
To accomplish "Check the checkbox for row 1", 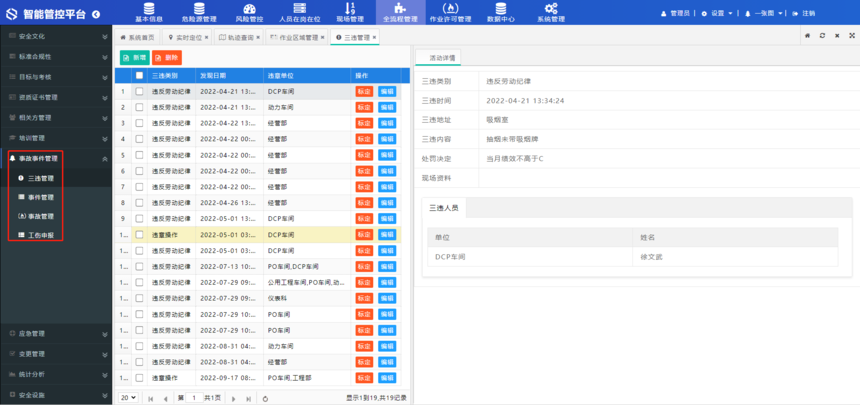I will 139,91.
